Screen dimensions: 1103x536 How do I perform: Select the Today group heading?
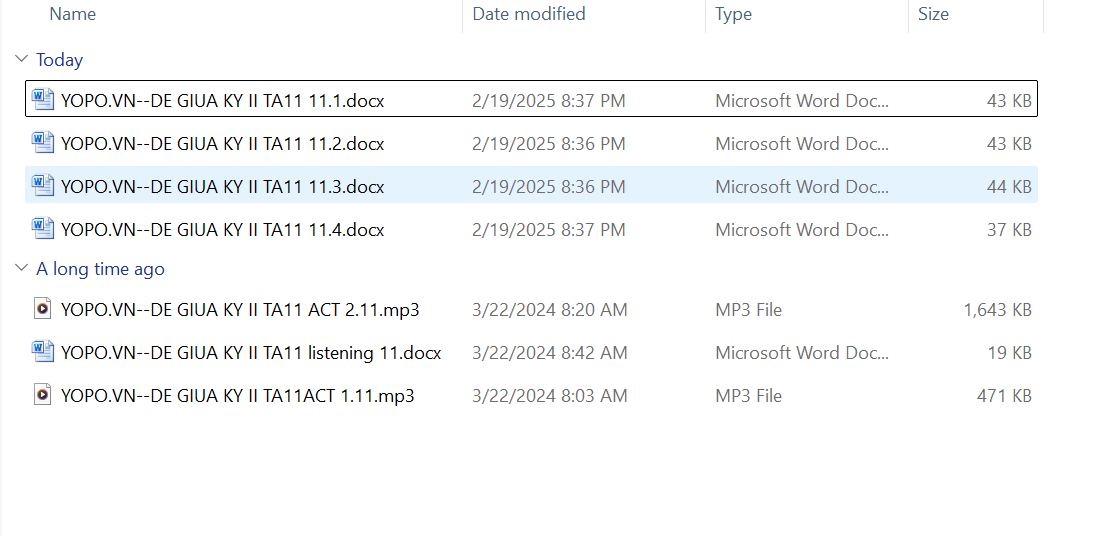tap(59, 60)
